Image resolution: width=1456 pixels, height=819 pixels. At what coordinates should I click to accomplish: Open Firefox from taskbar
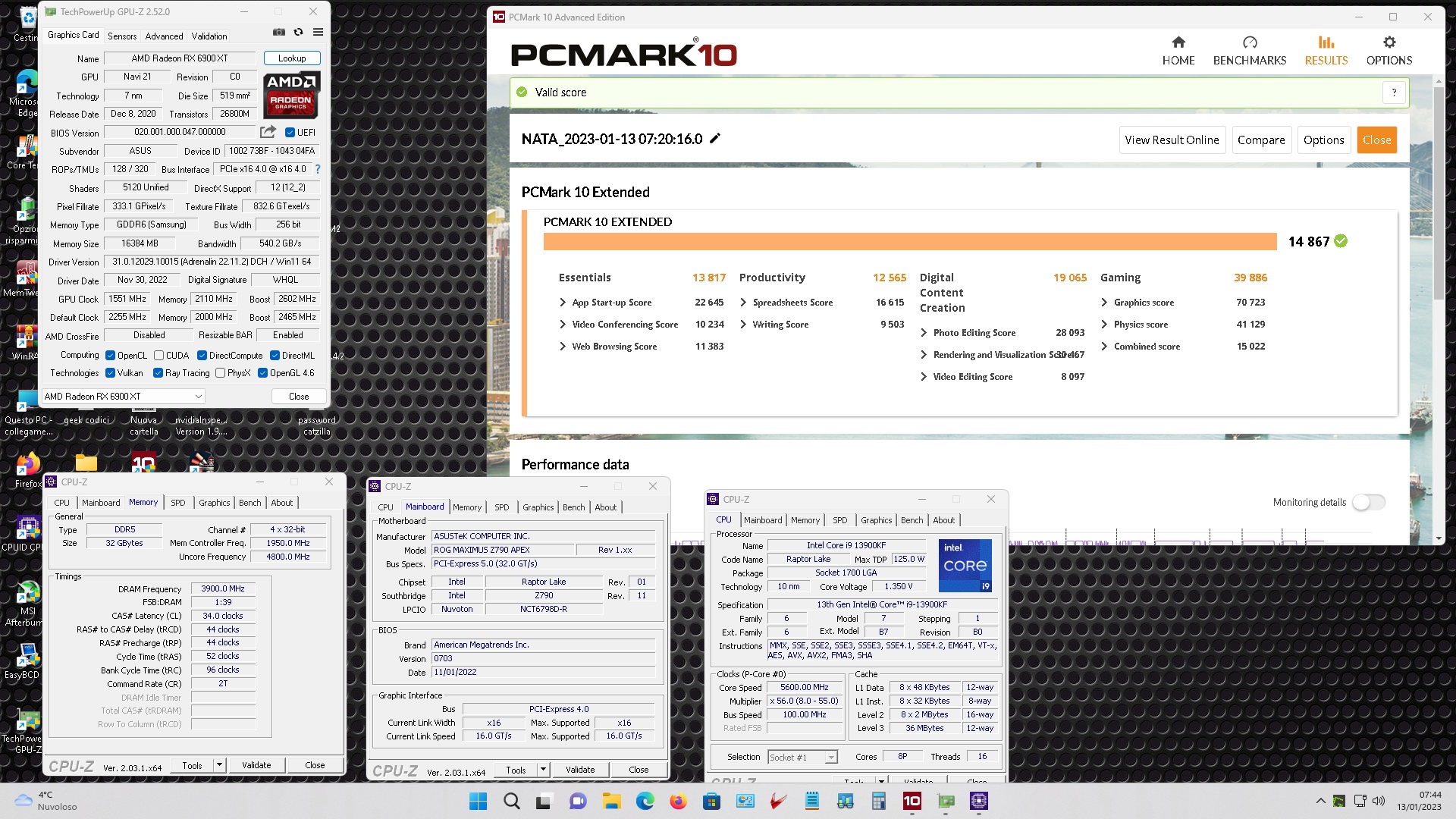coord(678,801)
